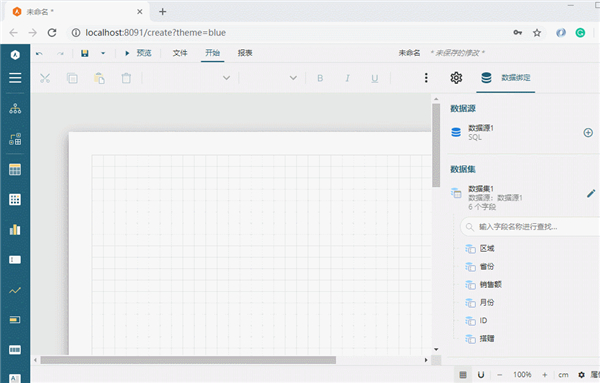Viewport: 600px width, 383px height.
Task: Expand the save options dropdown arrow
Action: click(x=103, y=53)
